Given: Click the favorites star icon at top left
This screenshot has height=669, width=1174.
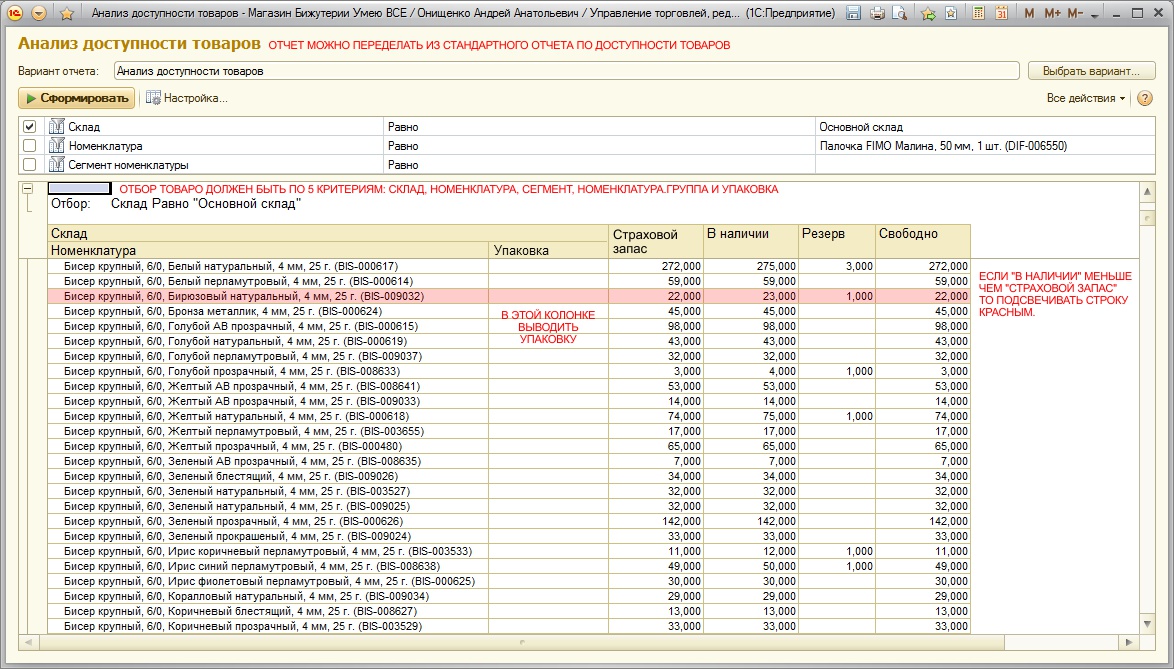Looking at the screenshot, I should coord(67,13).
